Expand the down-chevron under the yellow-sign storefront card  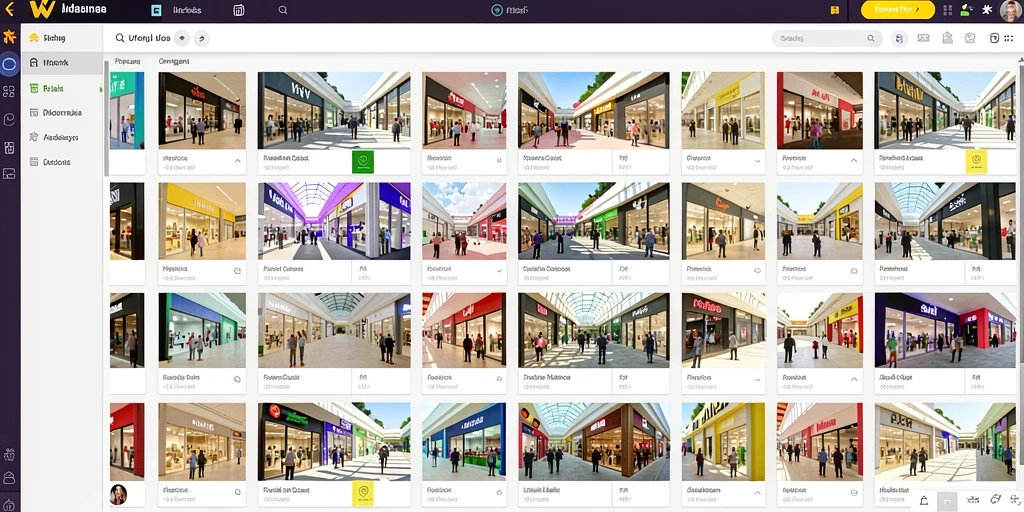758,161
